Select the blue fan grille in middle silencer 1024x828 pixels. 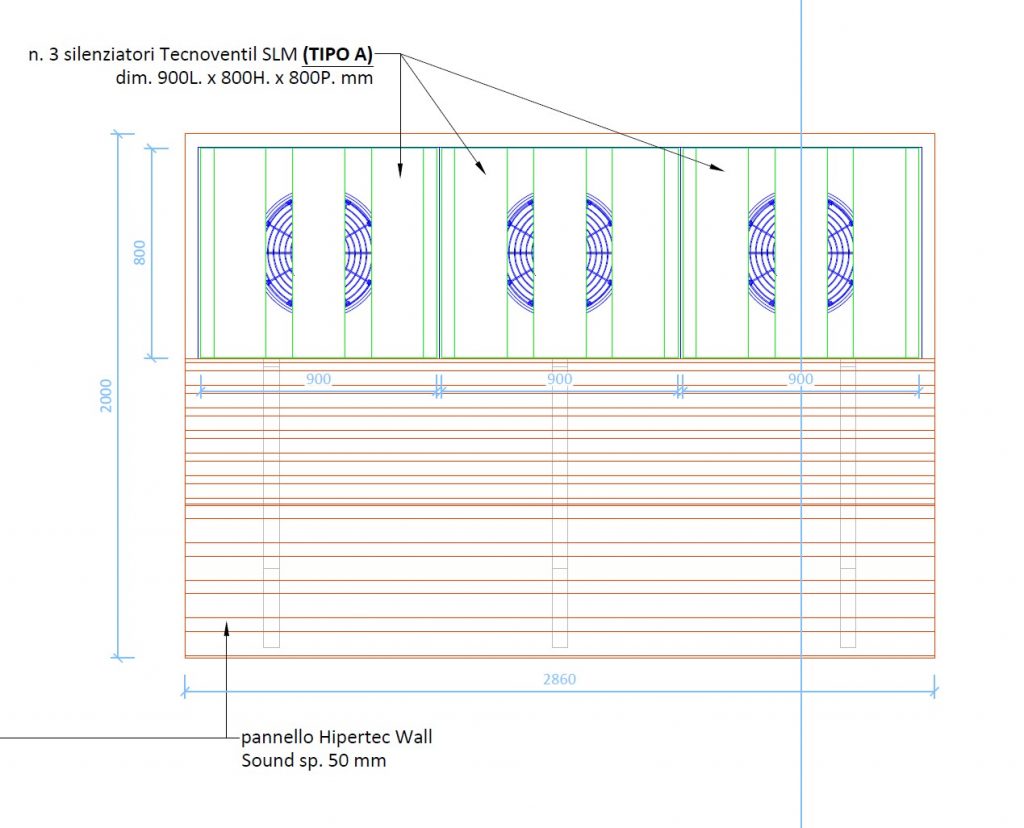560,253
